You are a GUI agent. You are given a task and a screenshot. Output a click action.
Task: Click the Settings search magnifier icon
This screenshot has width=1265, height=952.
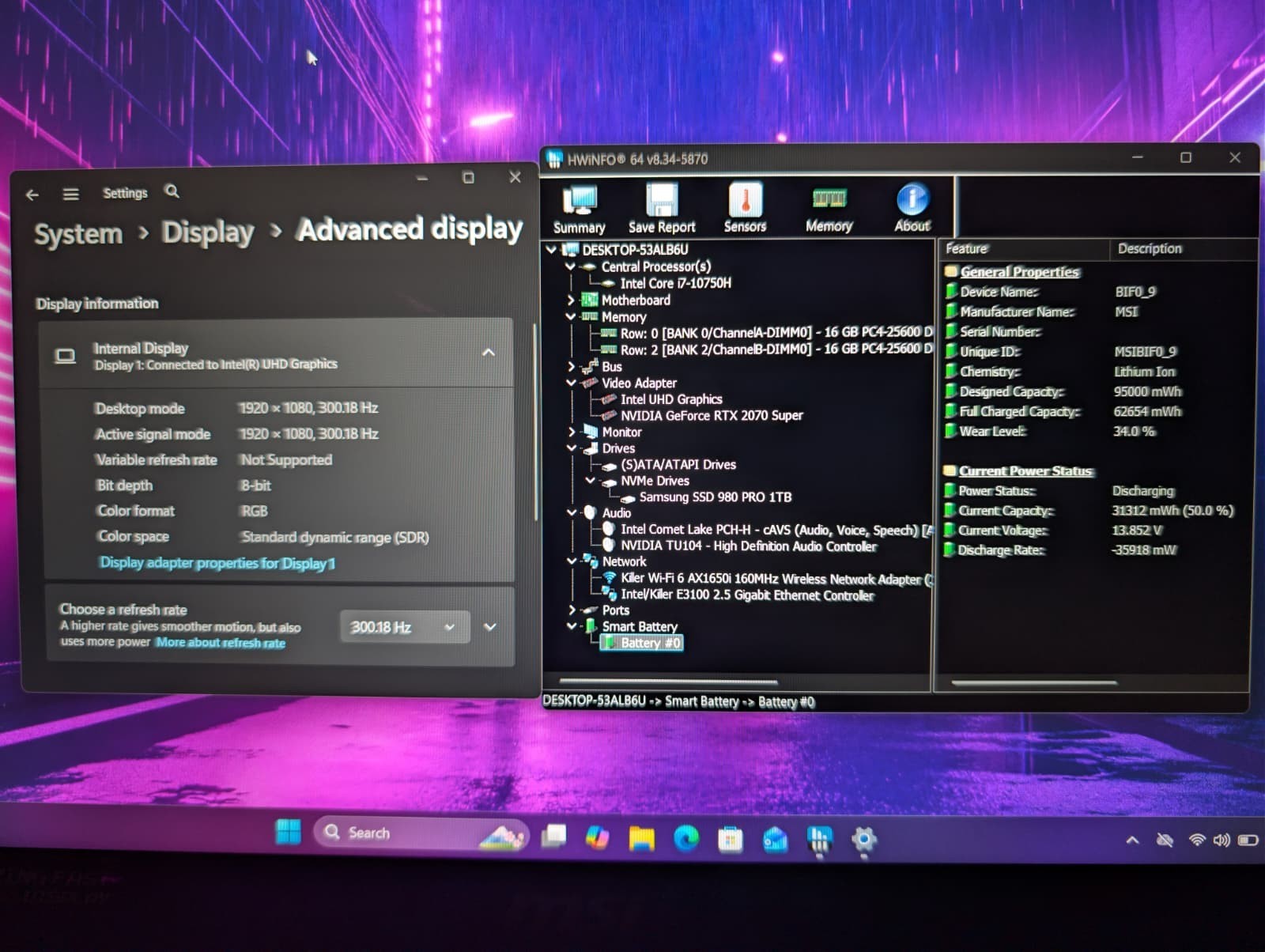click(172, 191)
